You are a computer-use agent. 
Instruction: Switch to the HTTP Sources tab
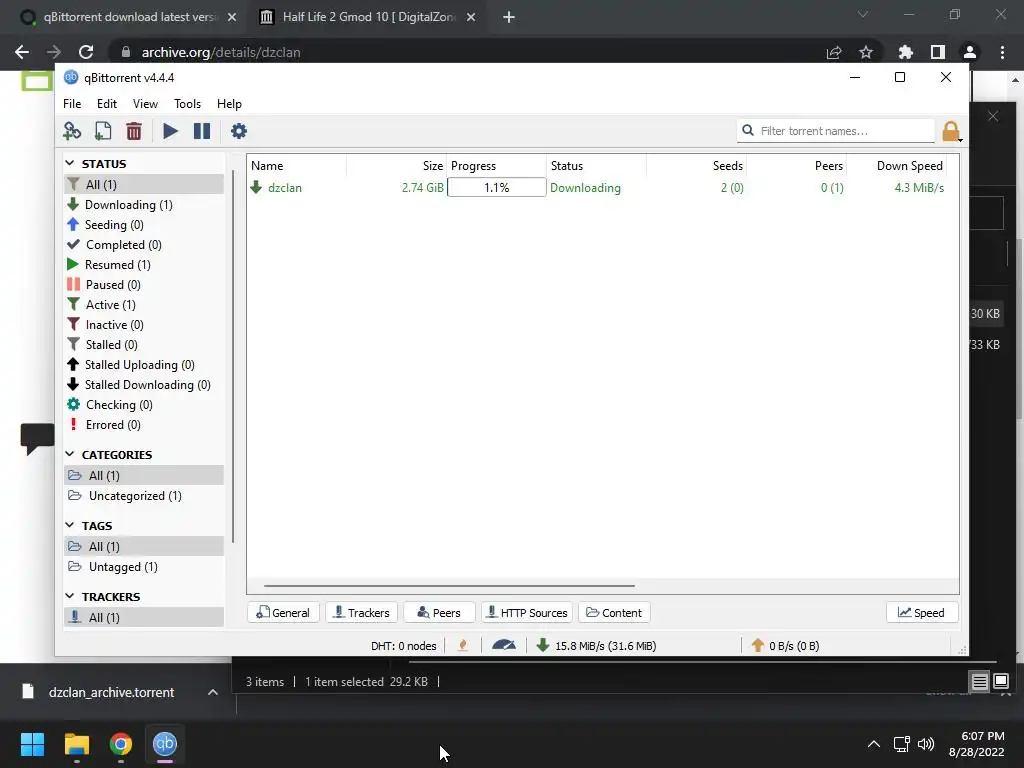(527, 613)
